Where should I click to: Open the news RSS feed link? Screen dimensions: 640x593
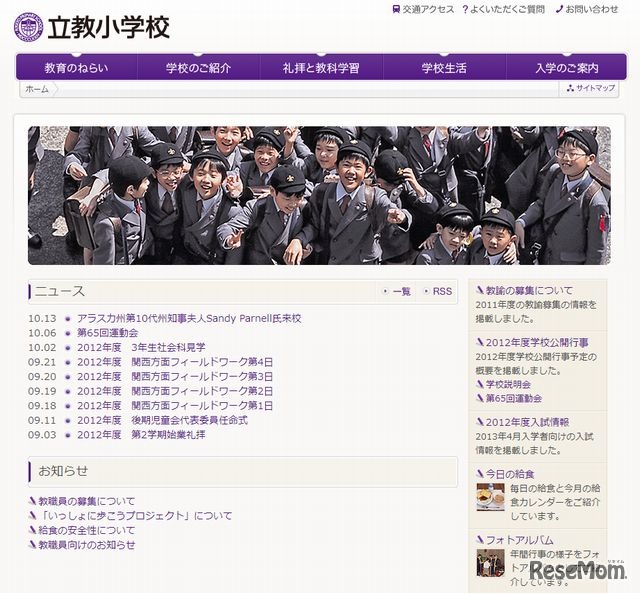(x=442, y=291)
